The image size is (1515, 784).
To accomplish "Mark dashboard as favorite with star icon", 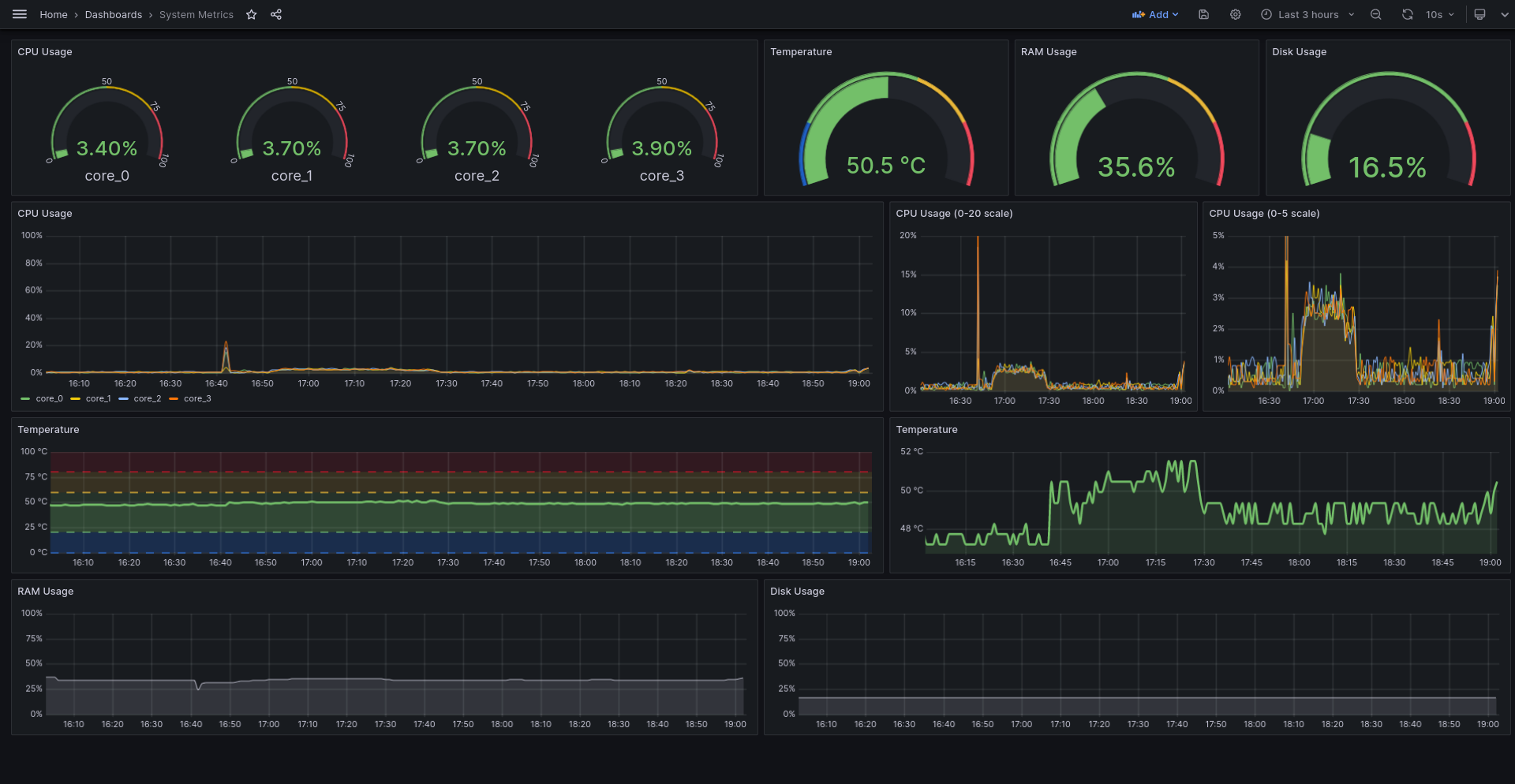I will coord(251,14).
